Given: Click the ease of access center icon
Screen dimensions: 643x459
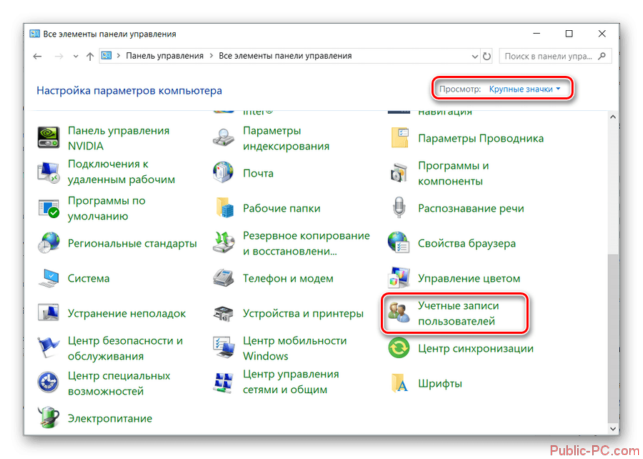Looking at the screenshot, I should point(48,383).
